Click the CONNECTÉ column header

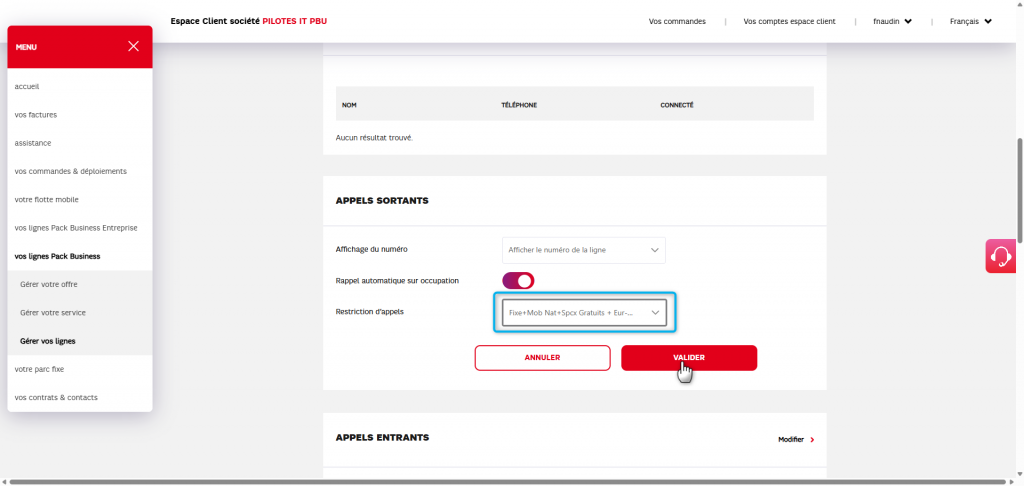pos(677,105)
